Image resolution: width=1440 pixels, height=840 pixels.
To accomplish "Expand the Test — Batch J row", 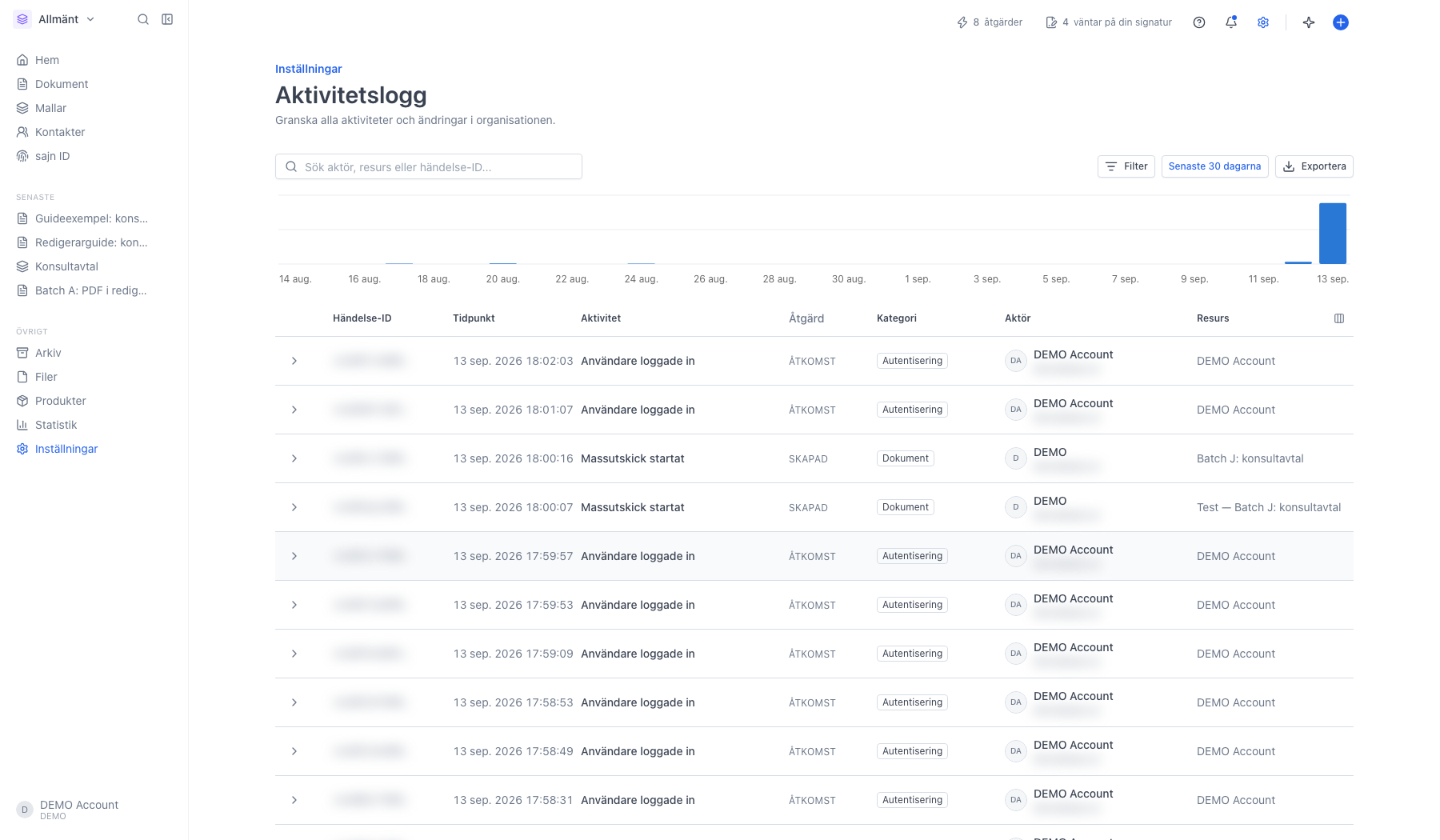I will pyautogui.click(x=294, y=507).
